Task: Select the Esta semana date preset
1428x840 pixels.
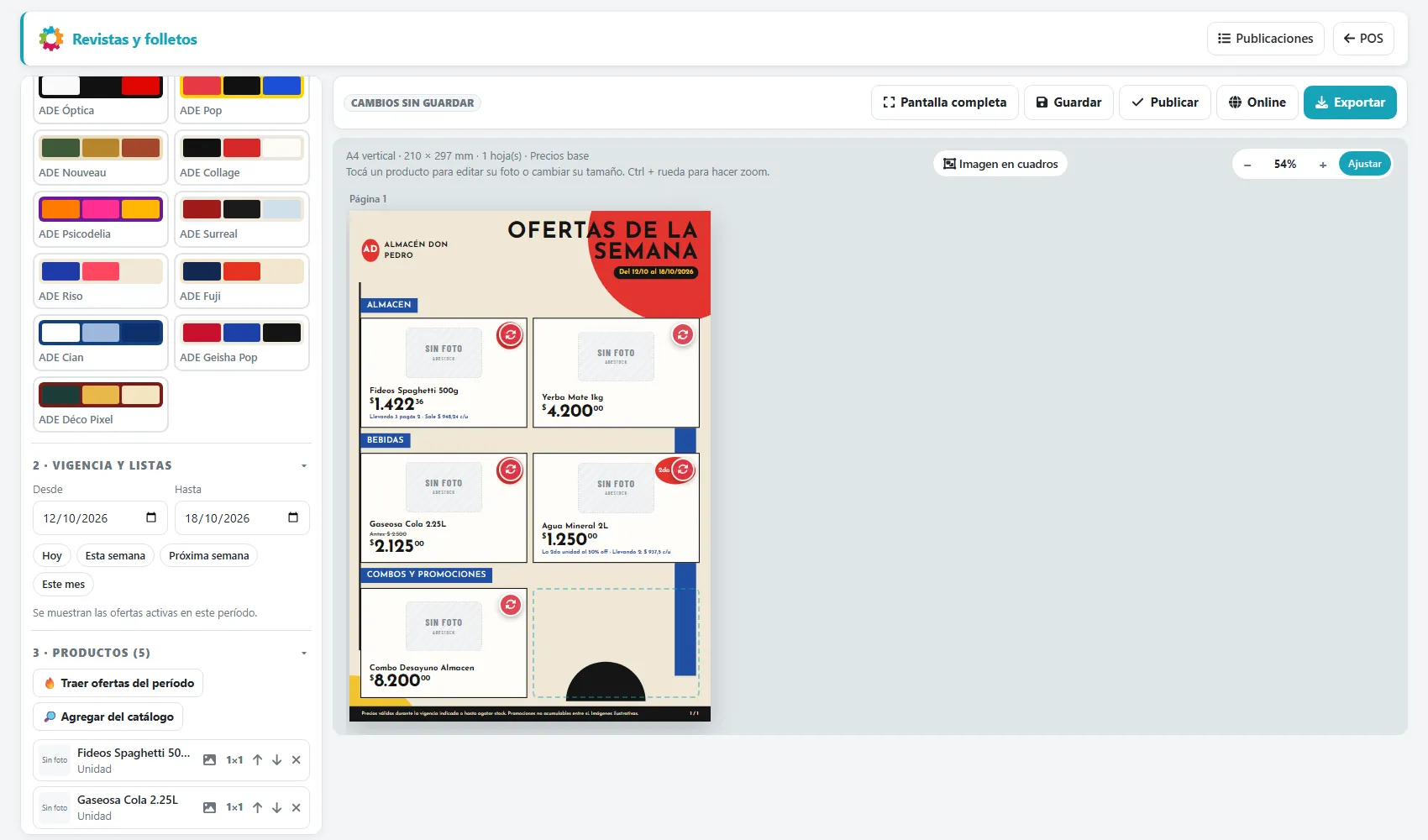Action: tap(115, 556)
